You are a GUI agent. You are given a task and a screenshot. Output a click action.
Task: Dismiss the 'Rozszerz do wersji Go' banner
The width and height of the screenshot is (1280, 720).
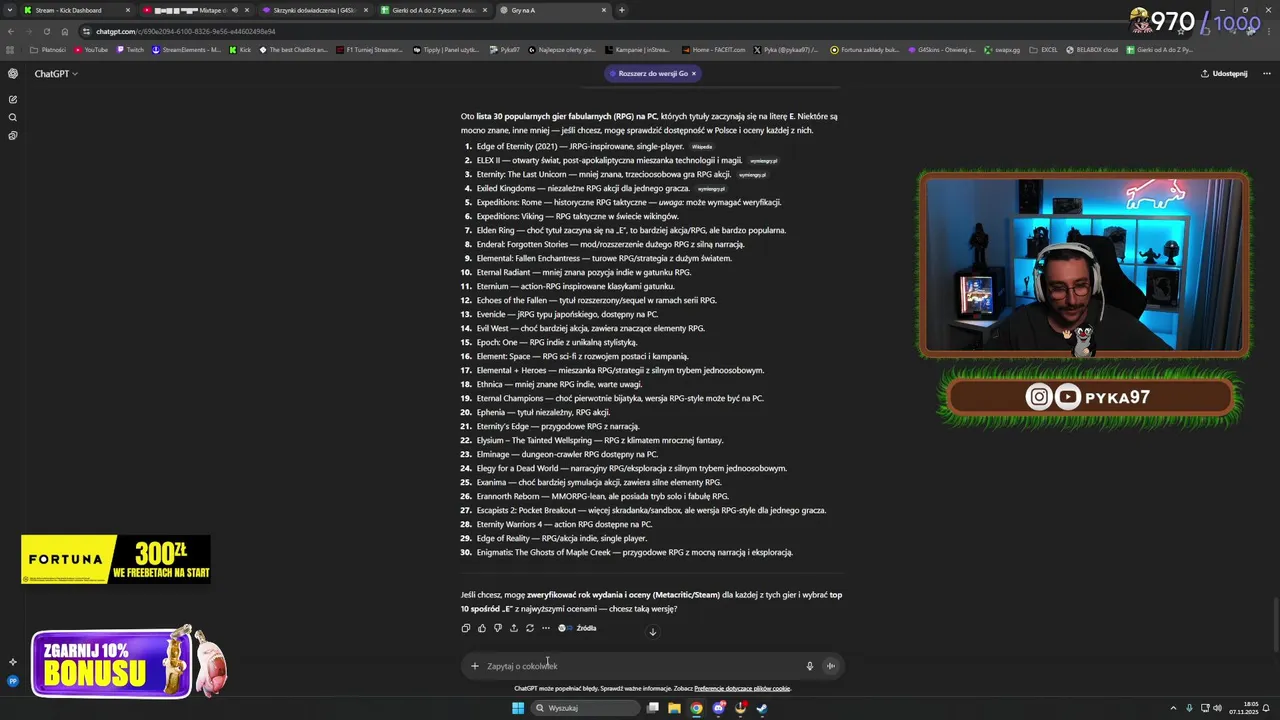[x=693, y=73]
